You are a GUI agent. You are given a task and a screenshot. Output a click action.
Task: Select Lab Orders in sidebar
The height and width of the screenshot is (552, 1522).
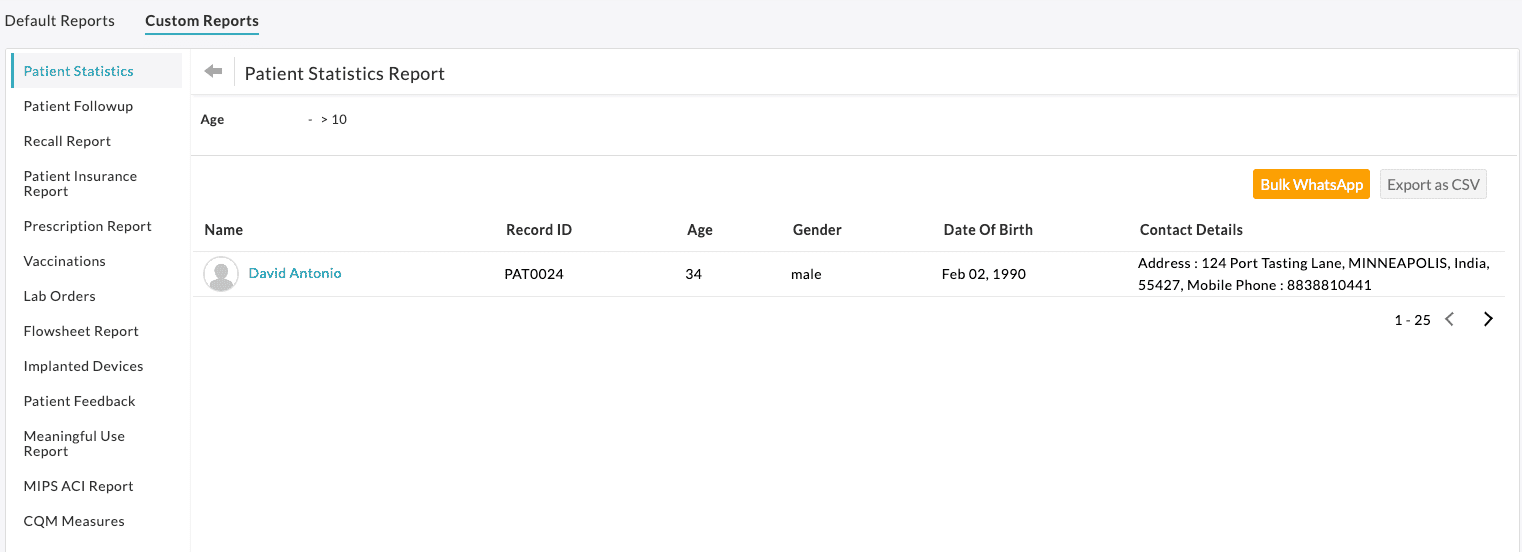click(x=59, y=296)
